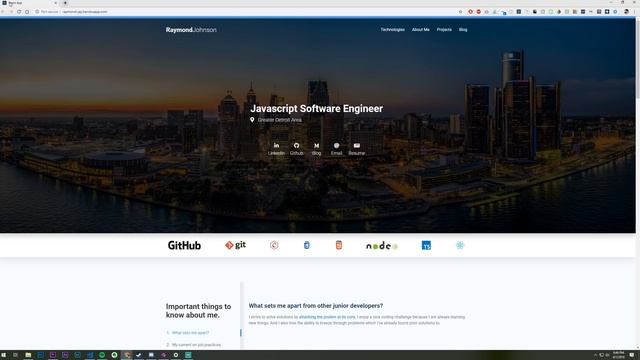
Task: Click the browser address bar URL
Action: tap(85, 12)
